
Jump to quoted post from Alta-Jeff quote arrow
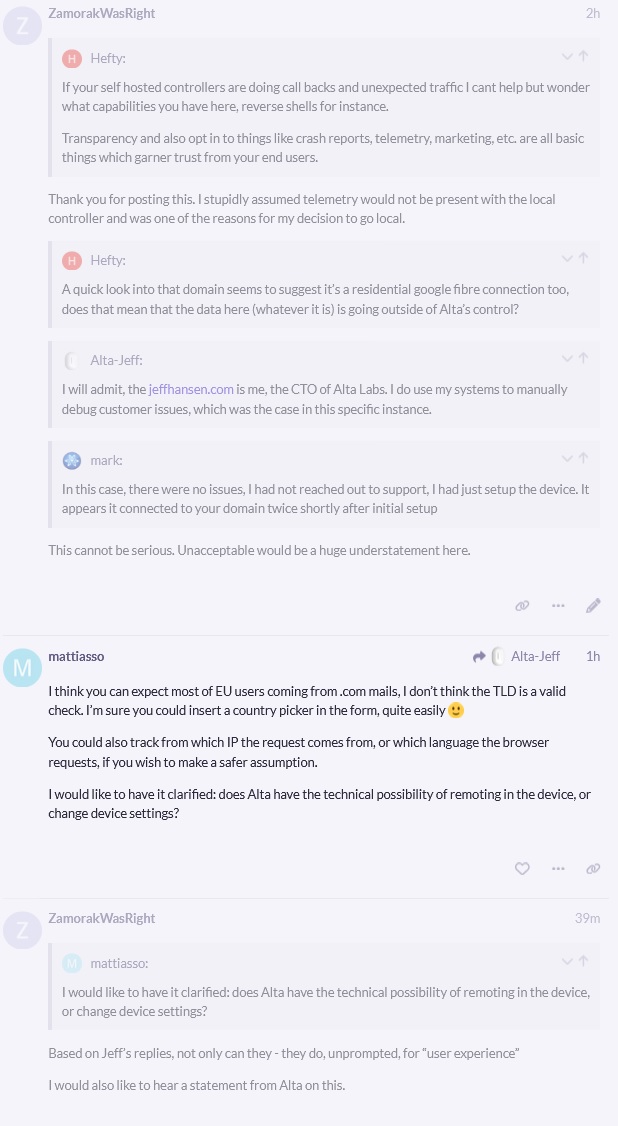[583, 359]
